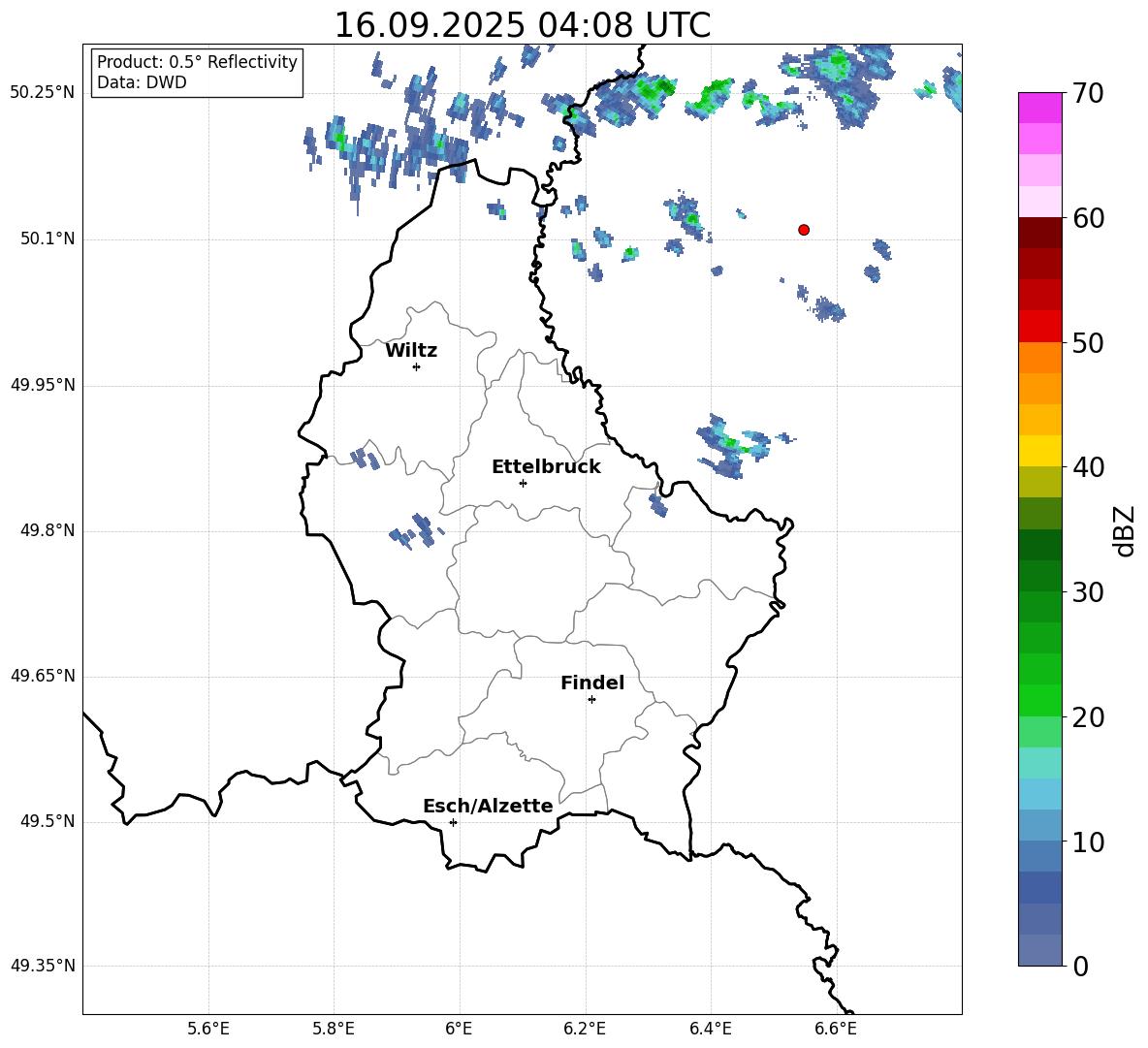Screen dimensions: 1148x1048
Task: Click the Ettelbruck cross marker
Action: (x=523, y=483)
